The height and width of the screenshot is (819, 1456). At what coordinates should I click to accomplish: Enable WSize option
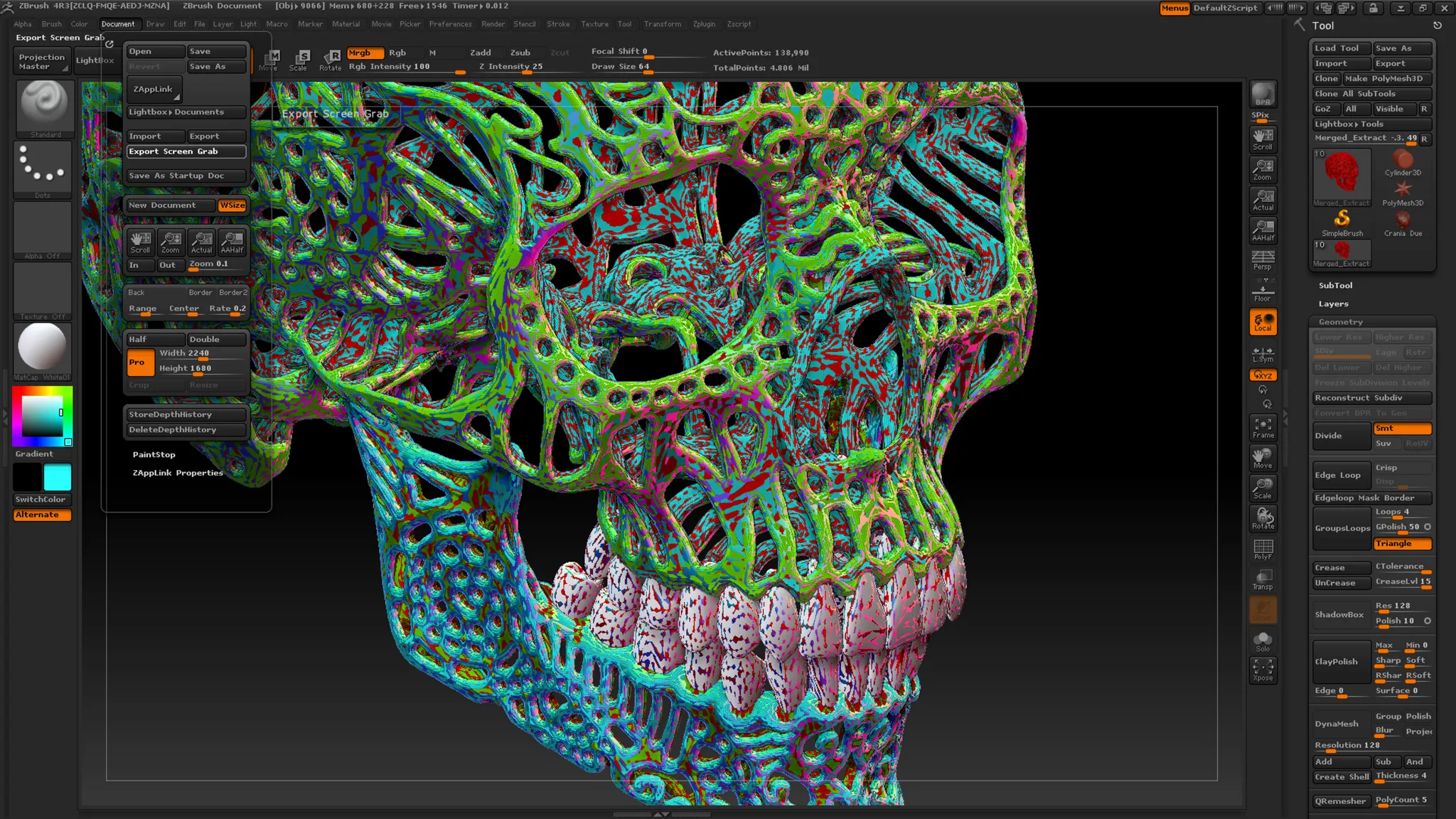tap(232, 205)
